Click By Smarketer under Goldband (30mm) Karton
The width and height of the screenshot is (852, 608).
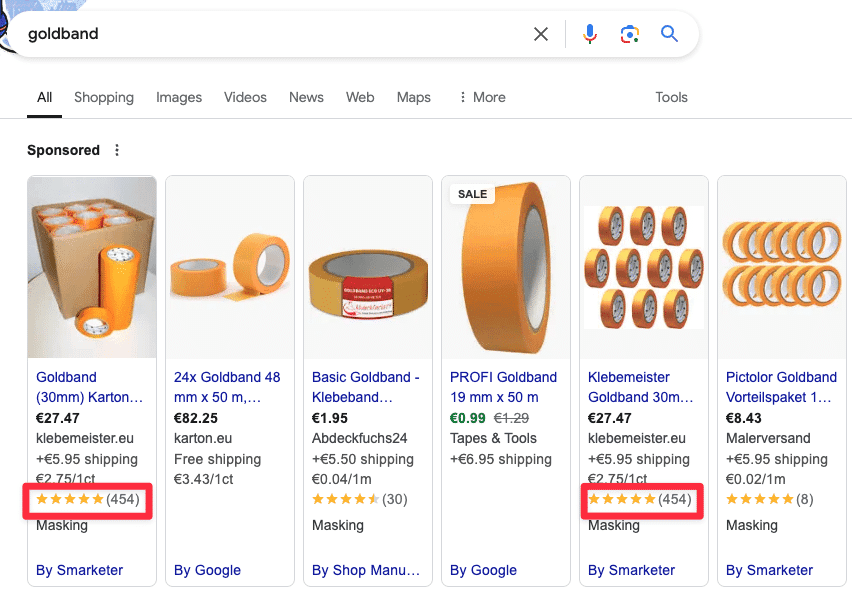[79, 570]
